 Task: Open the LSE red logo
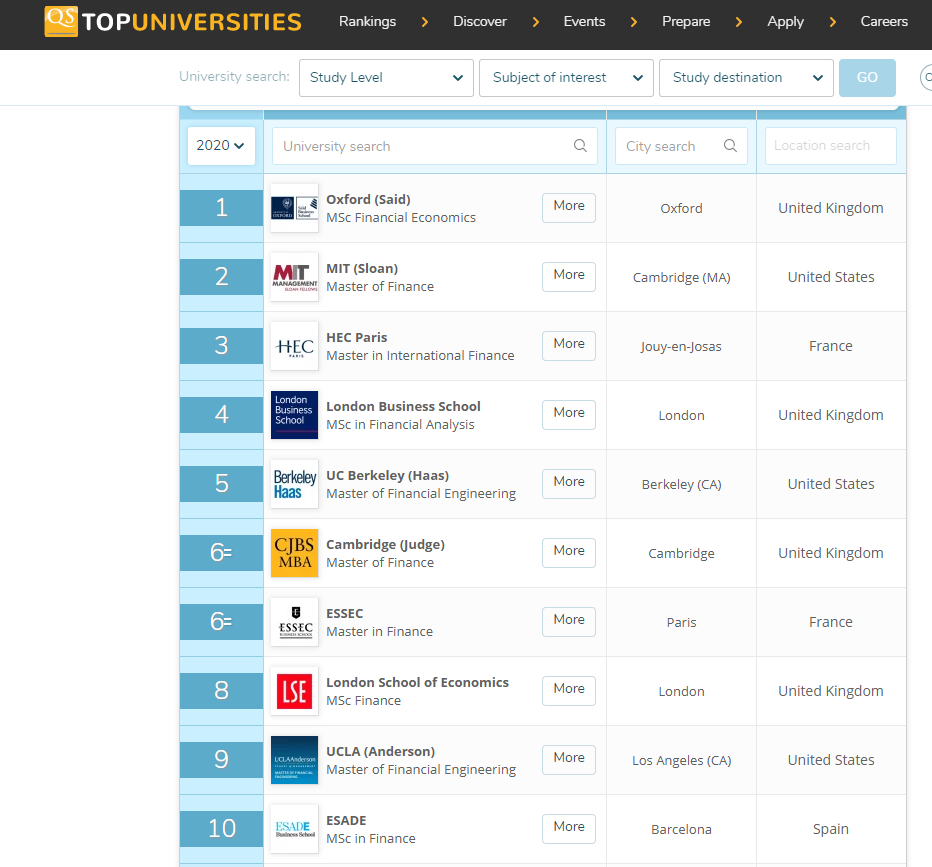[294, 691]
